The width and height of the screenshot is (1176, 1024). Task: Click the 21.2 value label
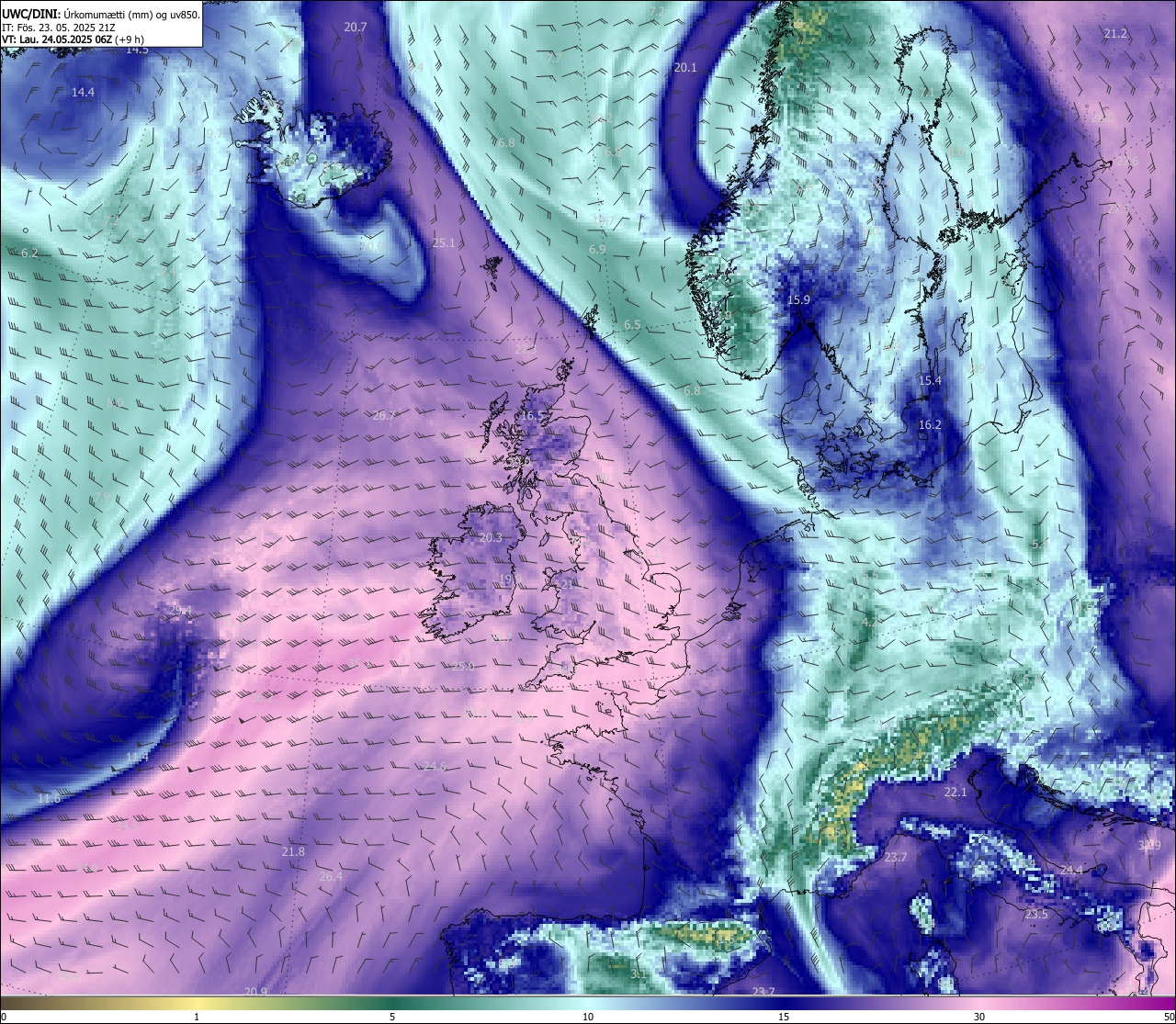pyautogui.click(x=1115, y=34)
